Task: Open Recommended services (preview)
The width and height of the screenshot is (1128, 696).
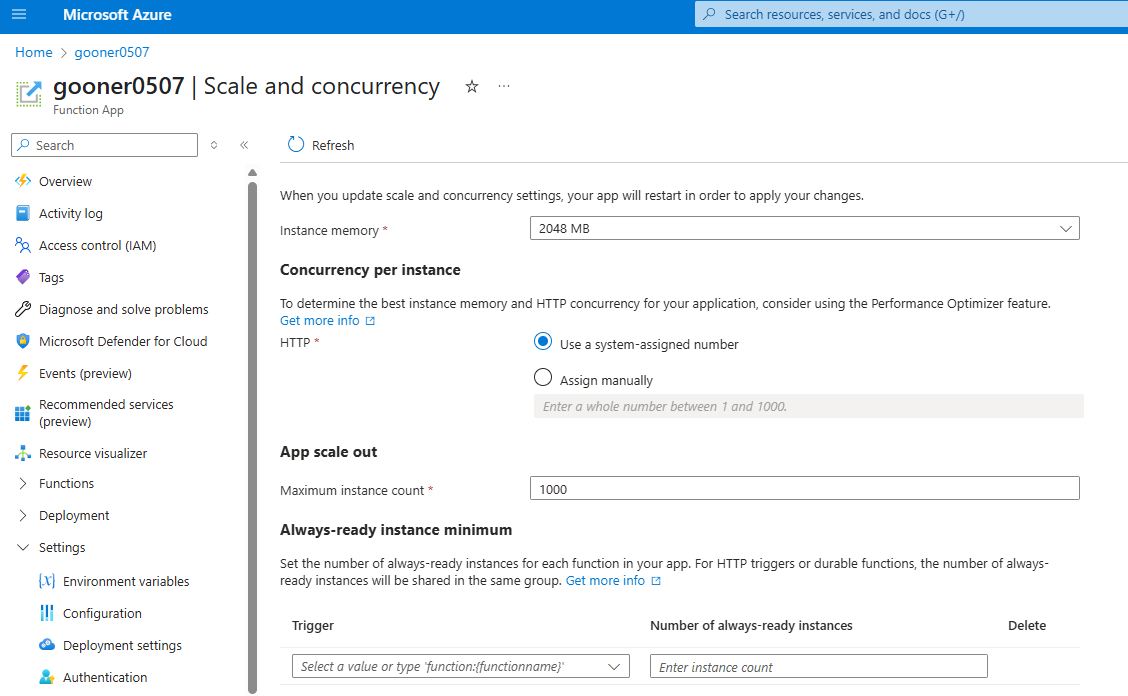Action: [106, 413]
